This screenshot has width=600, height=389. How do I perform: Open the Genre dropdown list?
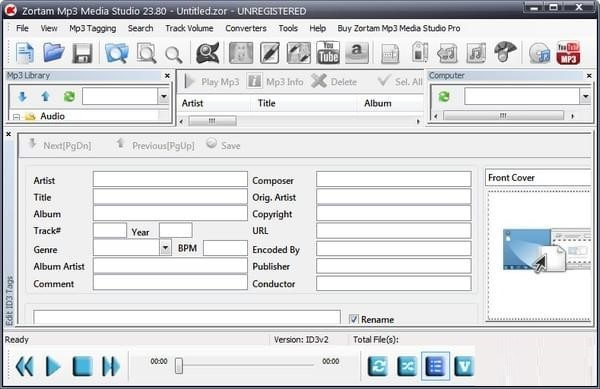(x=165, y=248)
